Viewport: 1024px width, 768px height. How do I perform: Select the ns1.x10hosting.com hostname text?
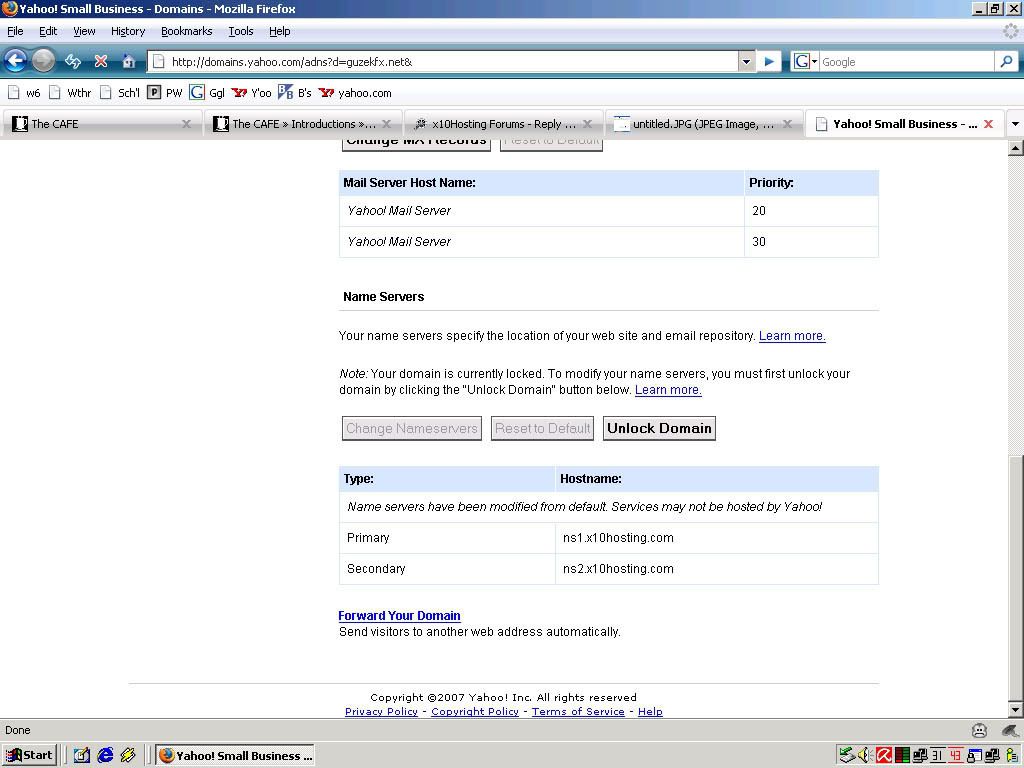(x=618, y=538)
